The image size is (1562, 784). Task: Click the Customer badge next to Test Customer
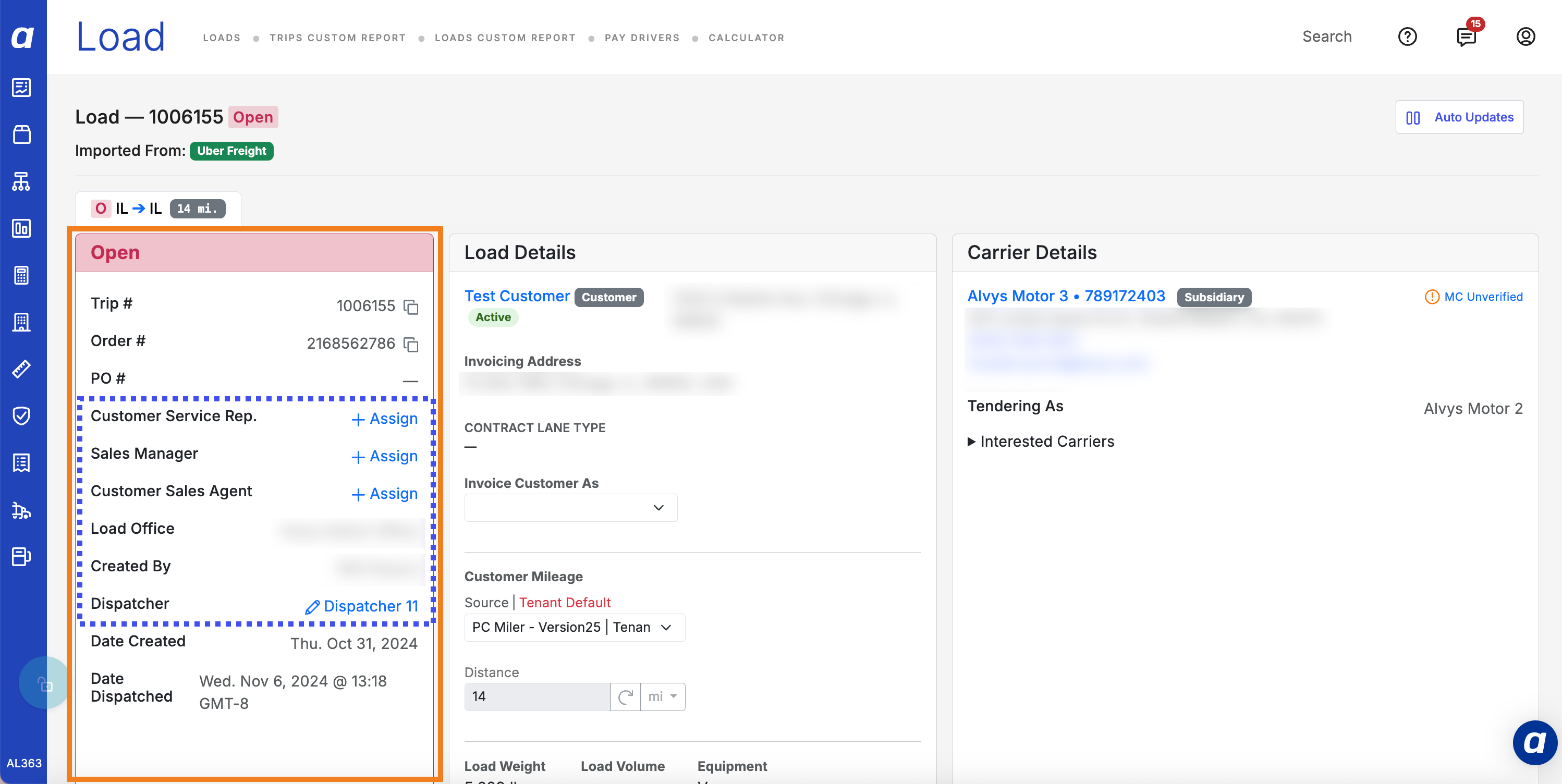(x=609, y=297)
